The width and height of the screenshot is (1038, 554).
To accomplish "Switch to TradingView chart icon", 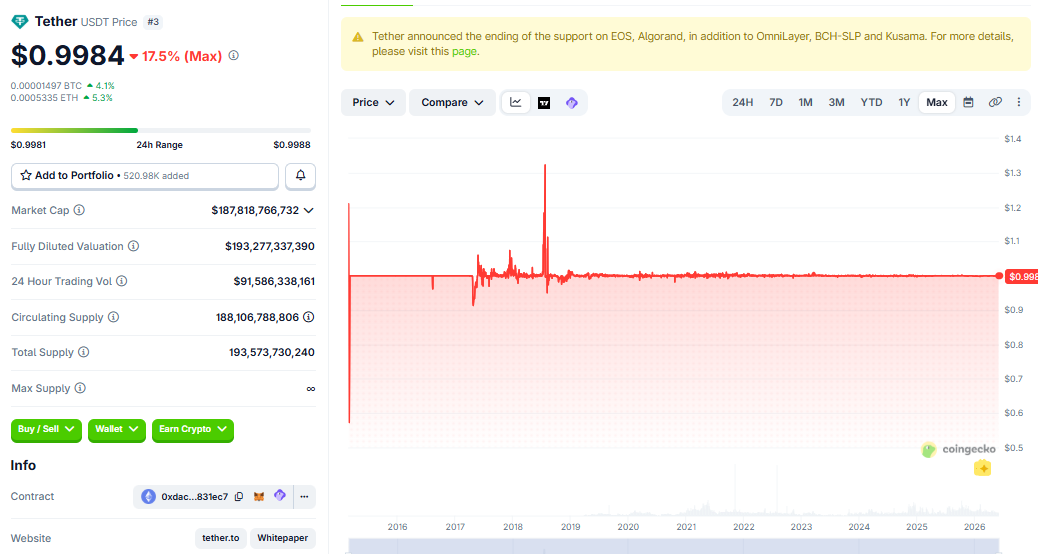I will pyautogui.click(x=543, y=103).
